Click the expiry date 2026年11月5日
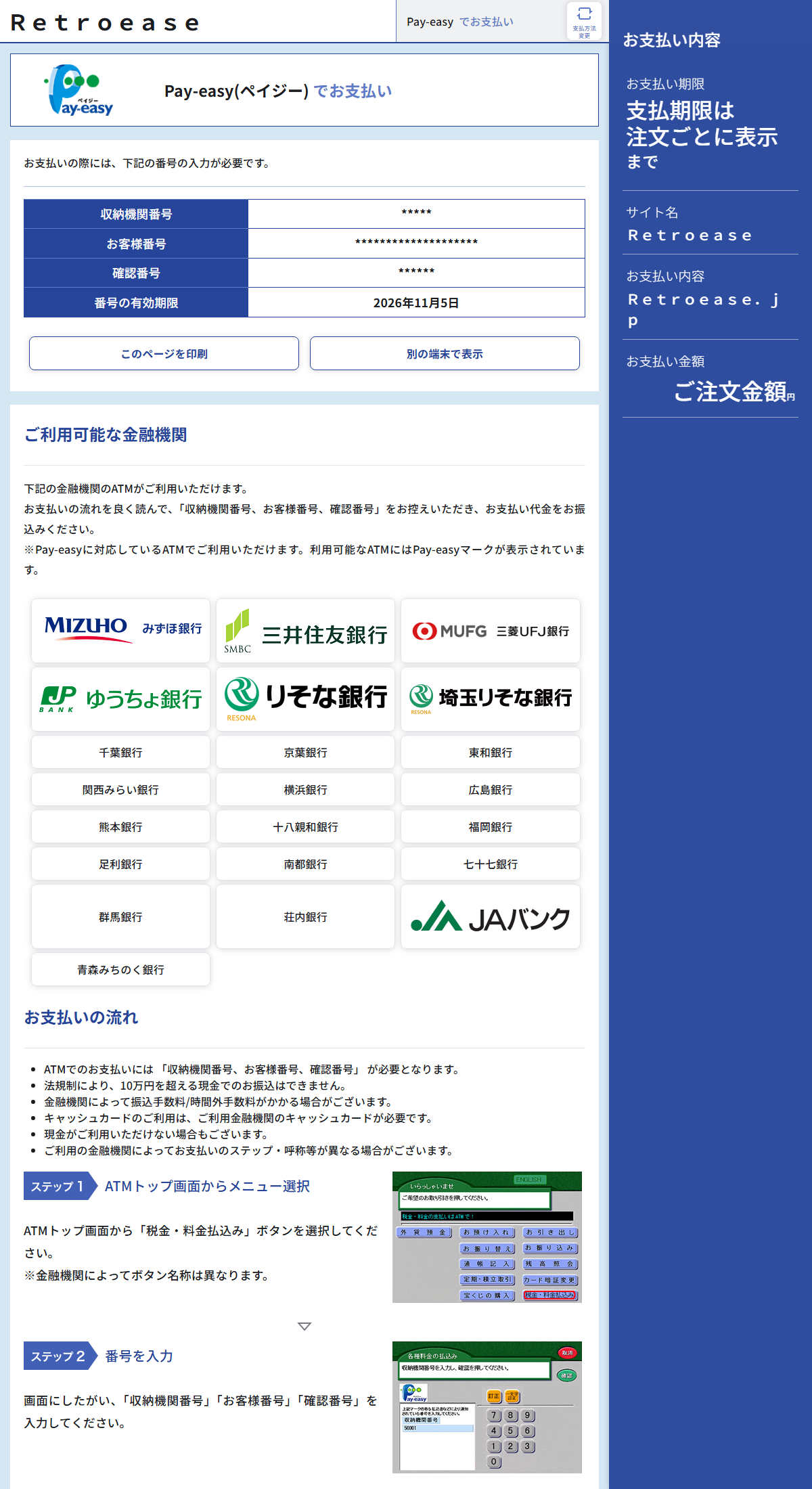812x1489 pixels. point(416,303)
